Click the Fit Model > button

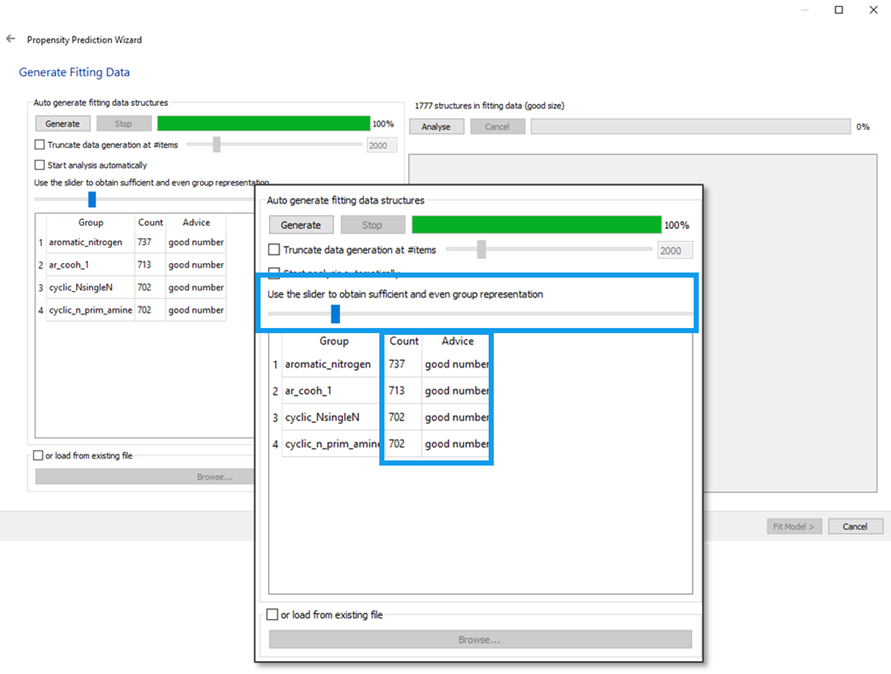pyautogui.click(x=795, y=526)
